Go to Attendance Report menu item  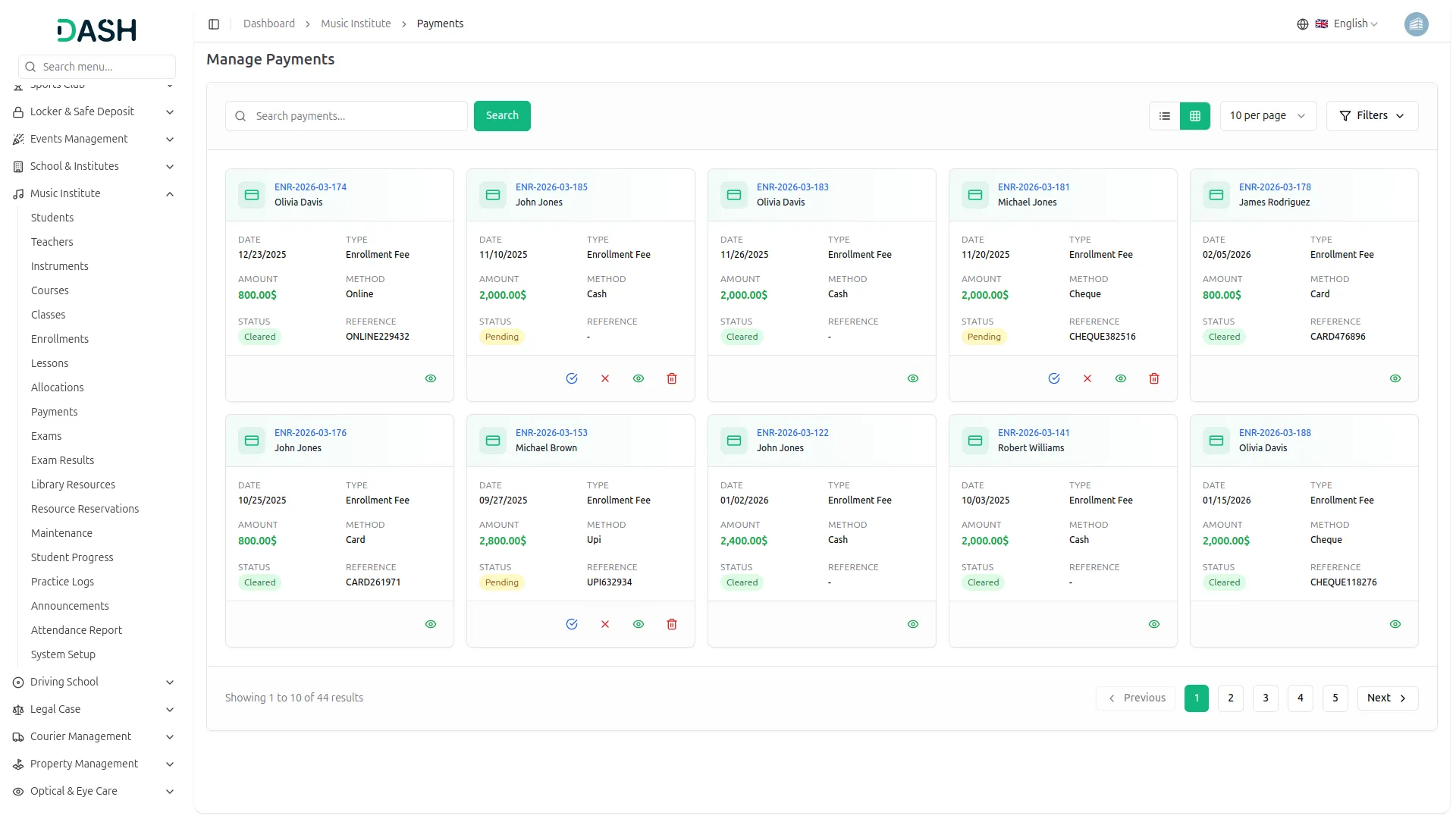coord(77,630)
